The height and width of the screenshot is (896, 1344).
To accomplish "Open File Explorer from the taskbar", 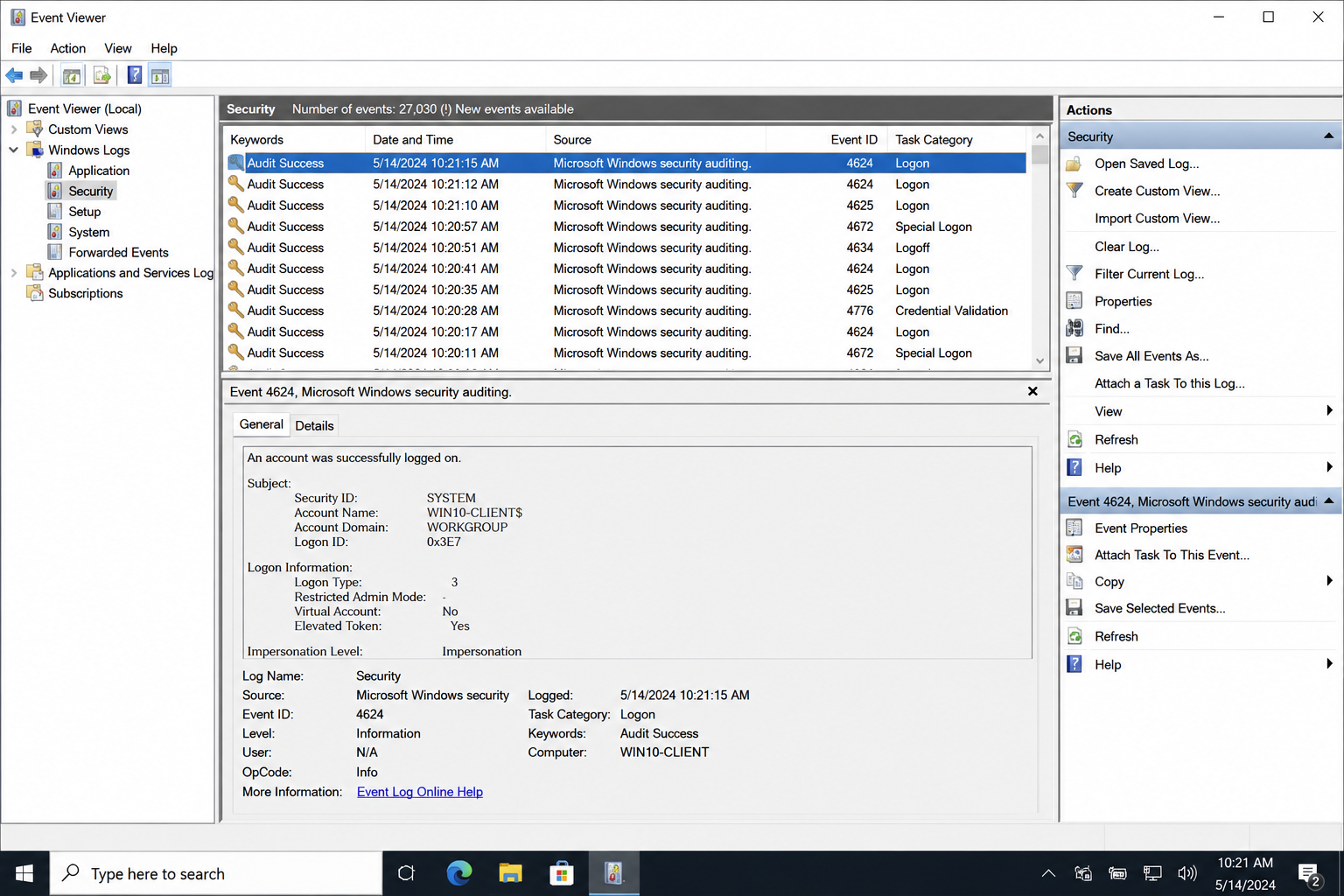I will tap(510, 873).
